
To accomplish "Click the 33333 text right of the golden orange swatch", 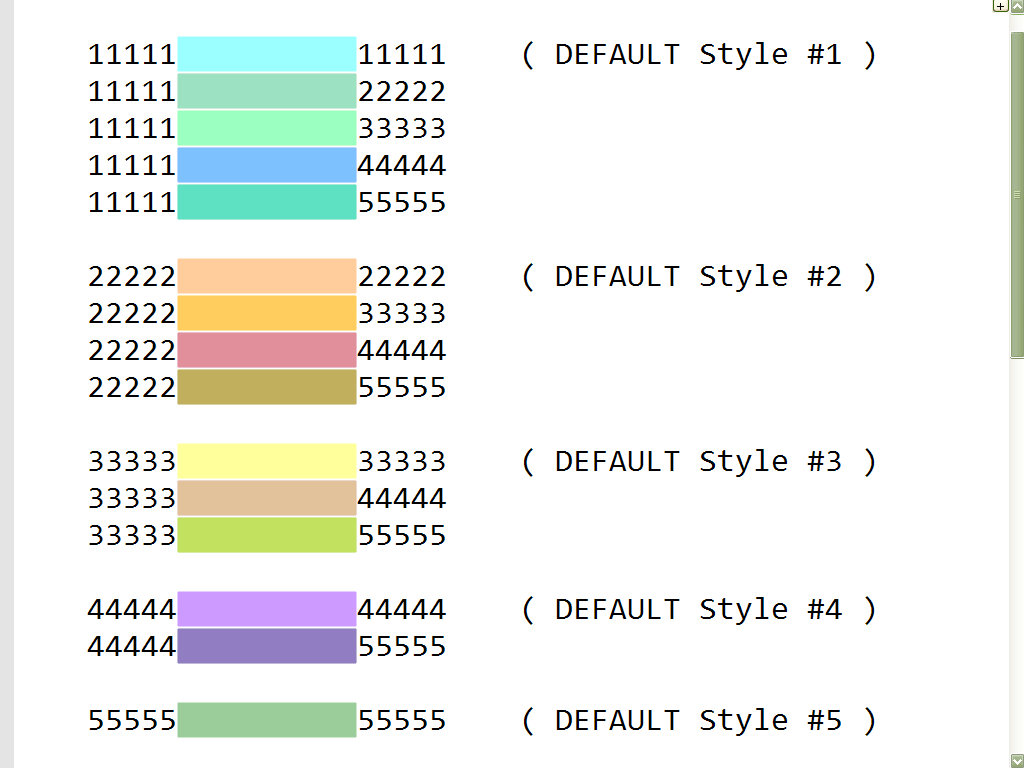I will [402, 313].
